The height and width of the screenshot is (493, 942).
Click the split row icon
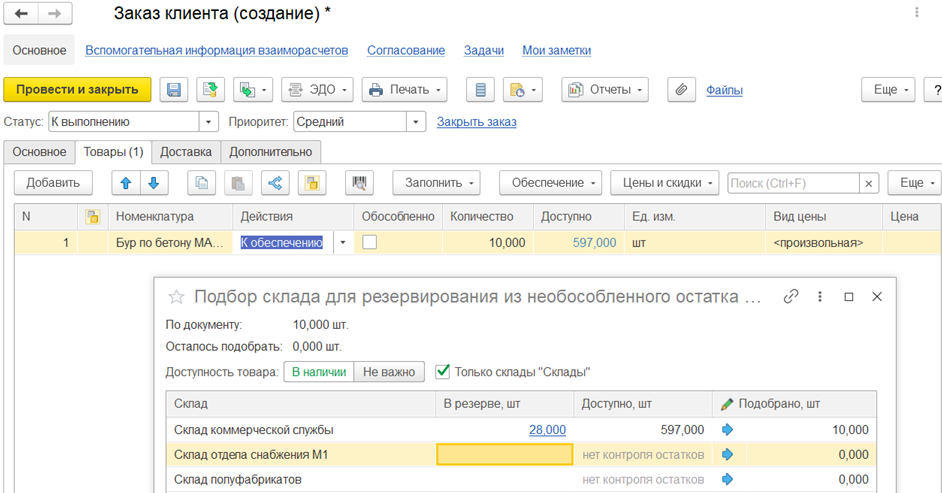(x=276, y=183)
